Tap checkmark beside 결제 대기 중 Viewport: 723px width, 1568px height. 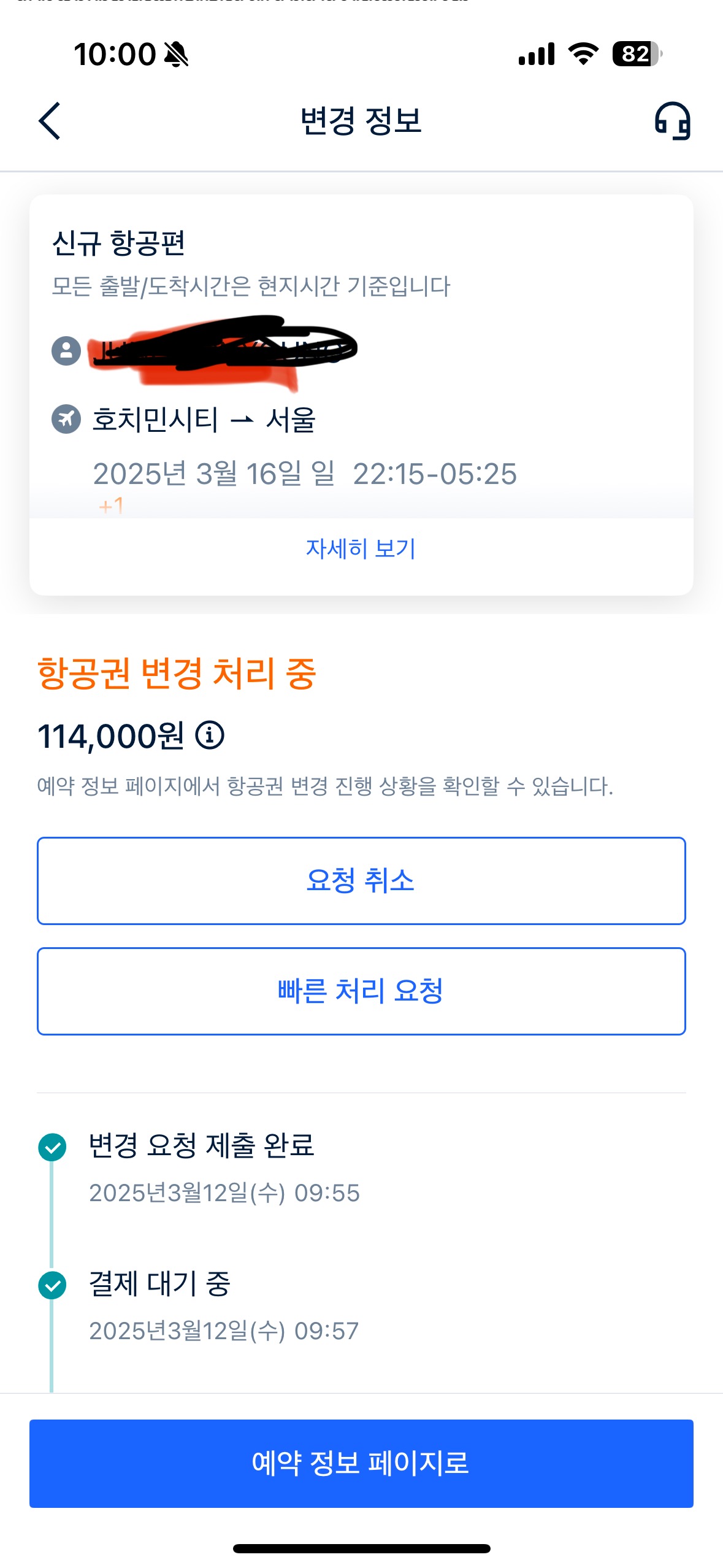53,1285
